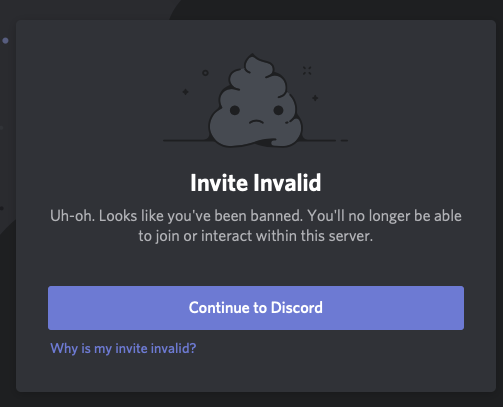This screenshot has width=503, height=407.
Task: Open the "Why is my invite invalid?" link
Action: 123,348
